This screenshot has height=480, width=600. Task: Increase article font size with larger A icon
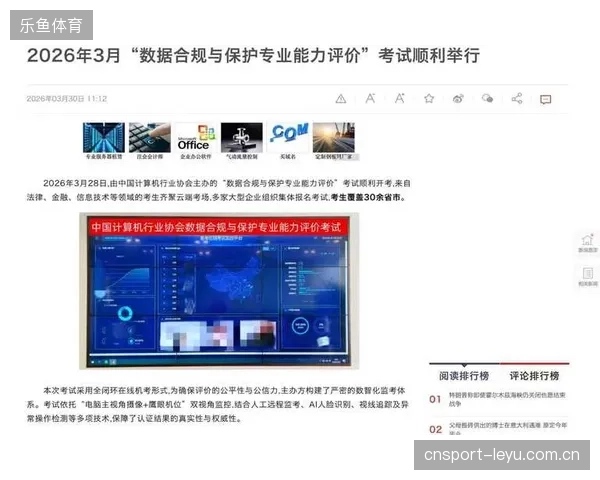pyautogui.click(x=399, y=99)
